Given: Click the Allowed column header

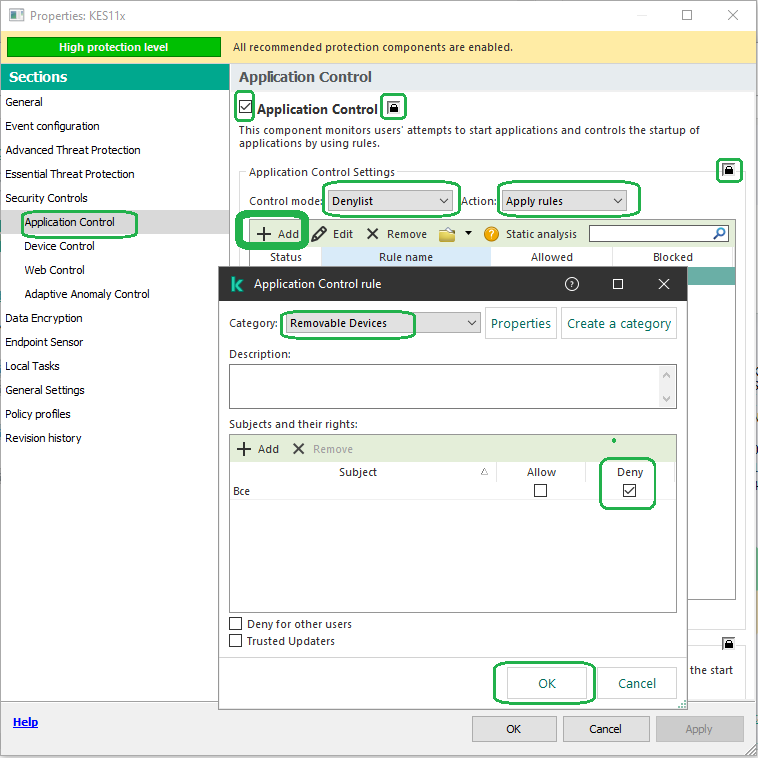Looking at the screenshot, I should pyautogui.click(x=552, y=257).
